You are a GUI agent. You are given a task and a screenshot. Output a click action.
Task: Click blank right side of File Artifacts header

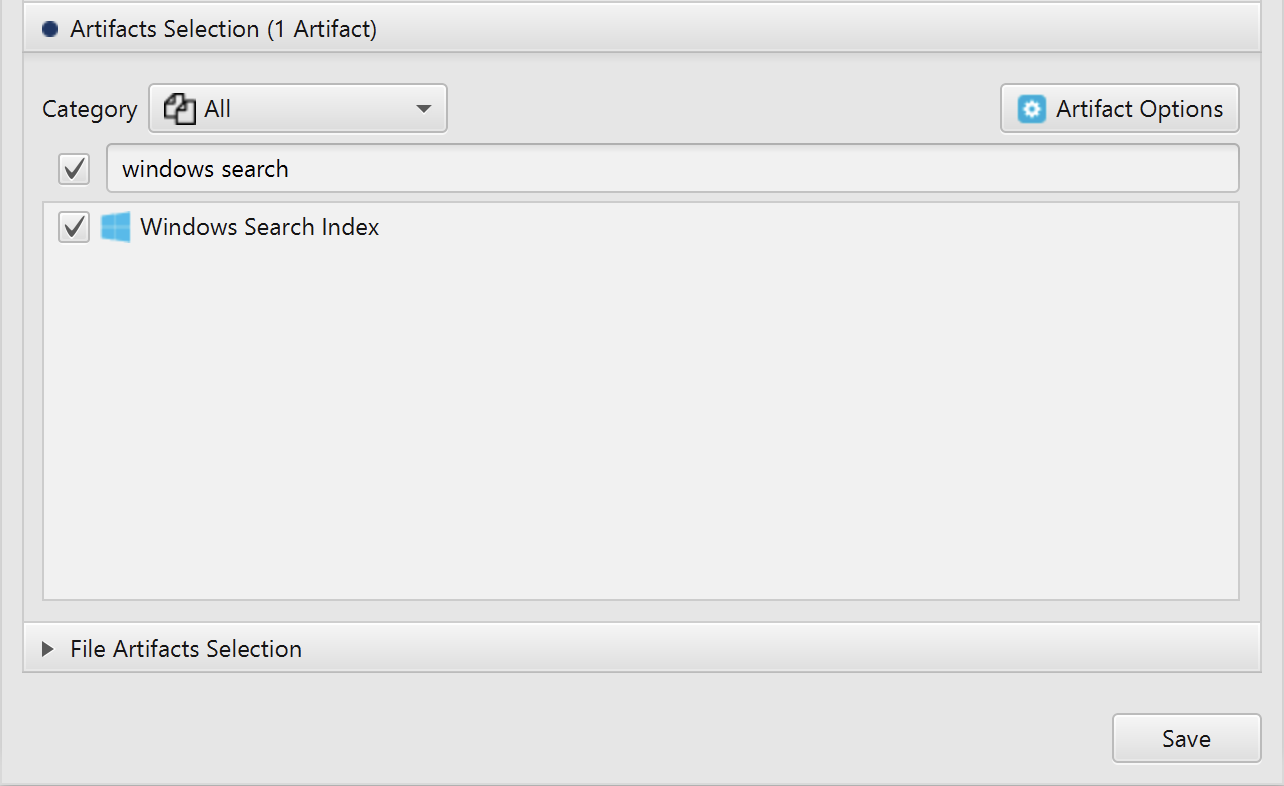[780, 649]
